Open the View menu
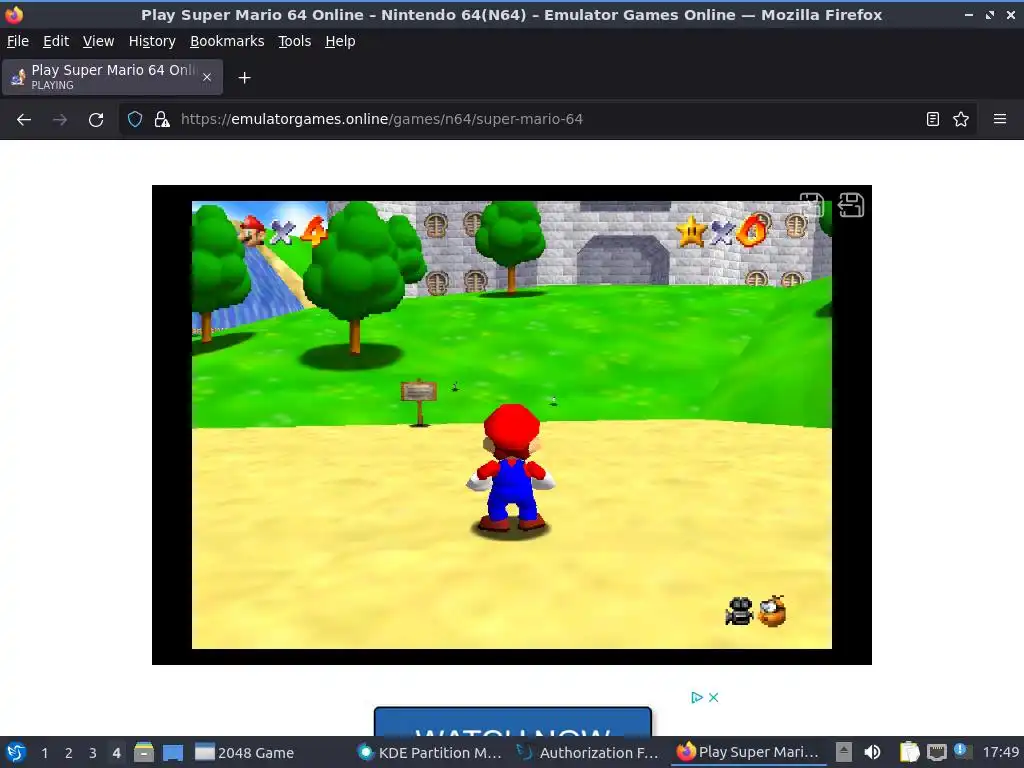1024x768 pixels. pos(98,41)
